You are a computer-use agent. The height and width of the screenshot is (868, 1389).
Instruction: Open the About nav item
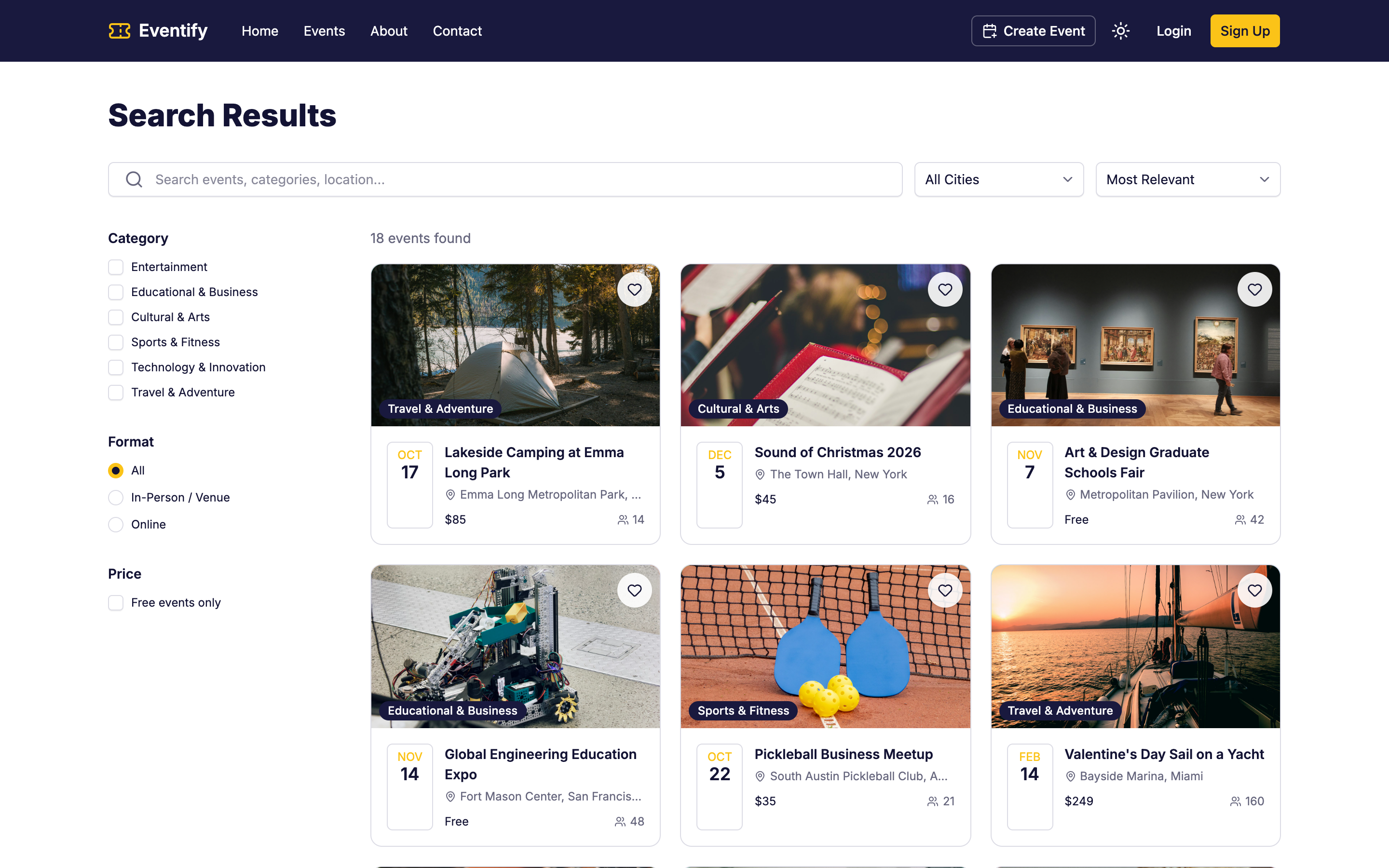pos(389,31)
